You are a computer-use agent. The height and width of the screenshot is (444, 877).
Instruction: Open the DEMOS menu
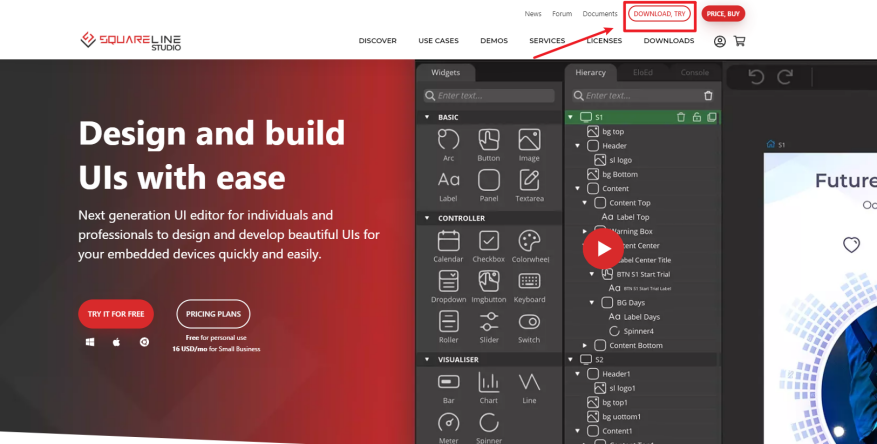coord(494,41)
